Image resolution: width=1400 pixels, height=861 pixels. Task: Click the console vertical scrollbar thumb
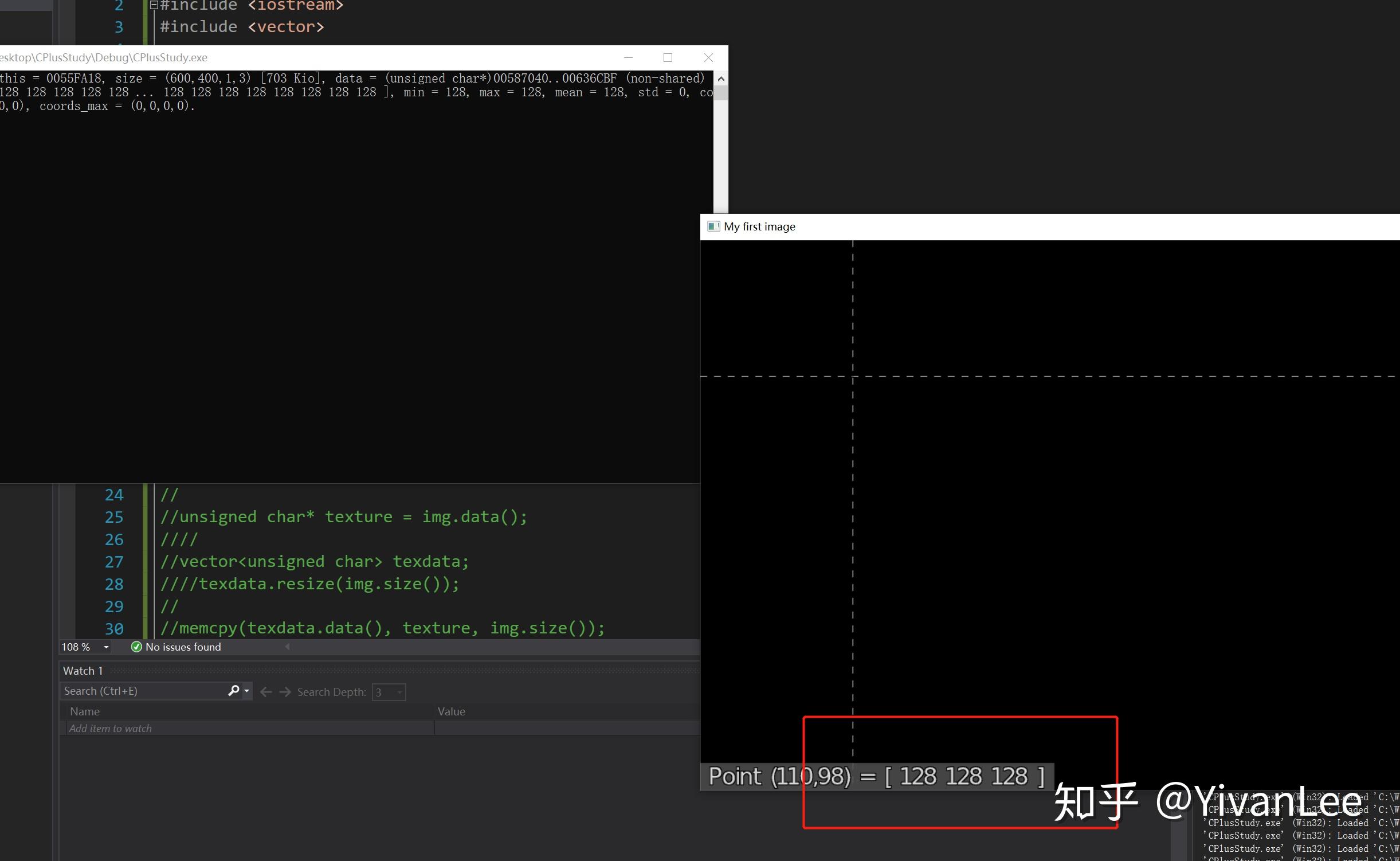[x=721, y=93]
